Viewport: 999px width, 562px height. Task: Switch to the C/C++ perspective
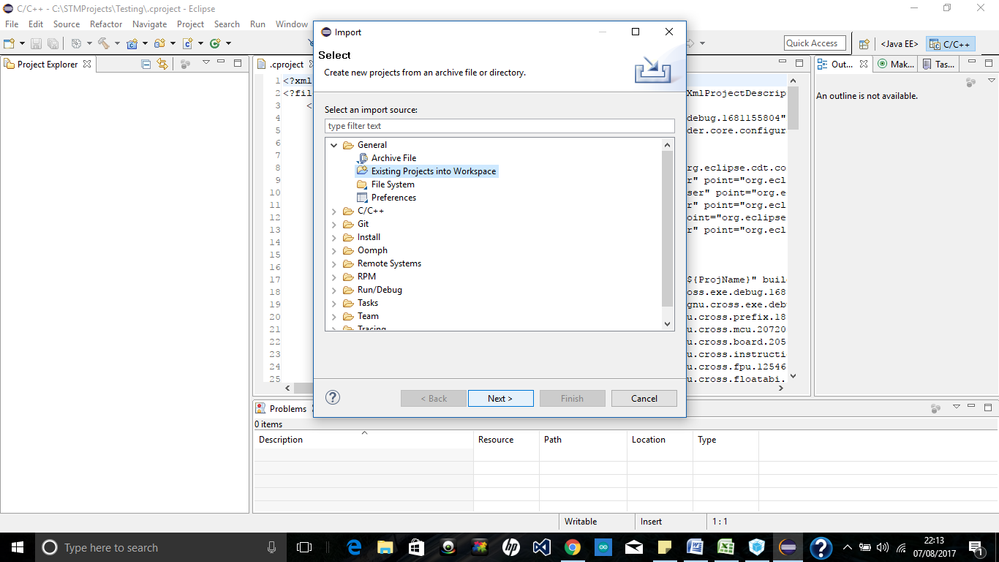[x=950, y=44]
